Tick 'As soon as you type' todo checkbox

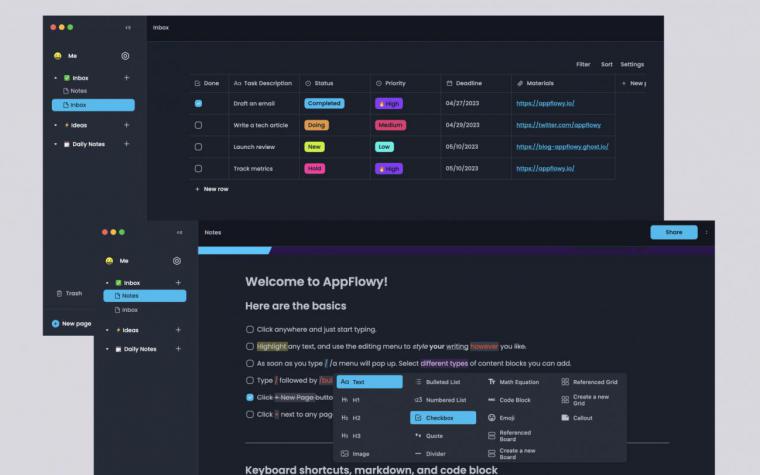[x=250, y=364]
